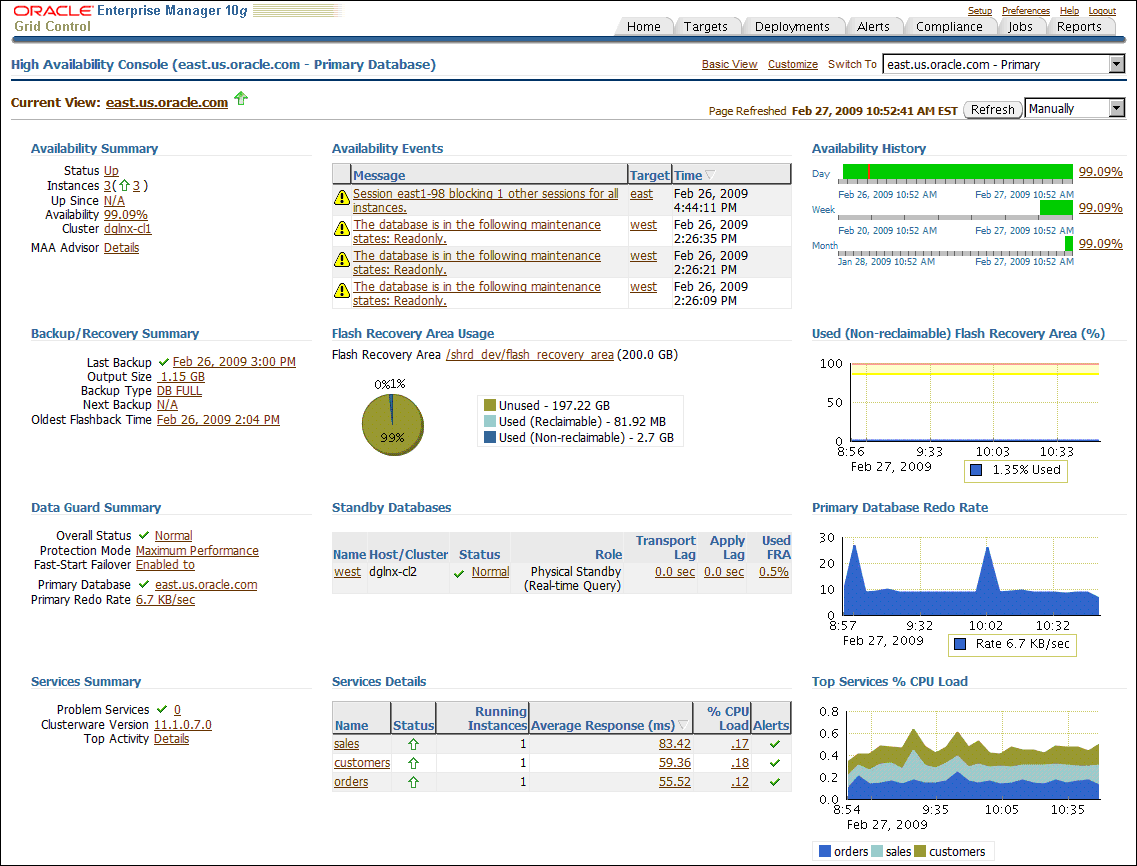
Task: Open the Preferences link
Action: (1025, 11)
